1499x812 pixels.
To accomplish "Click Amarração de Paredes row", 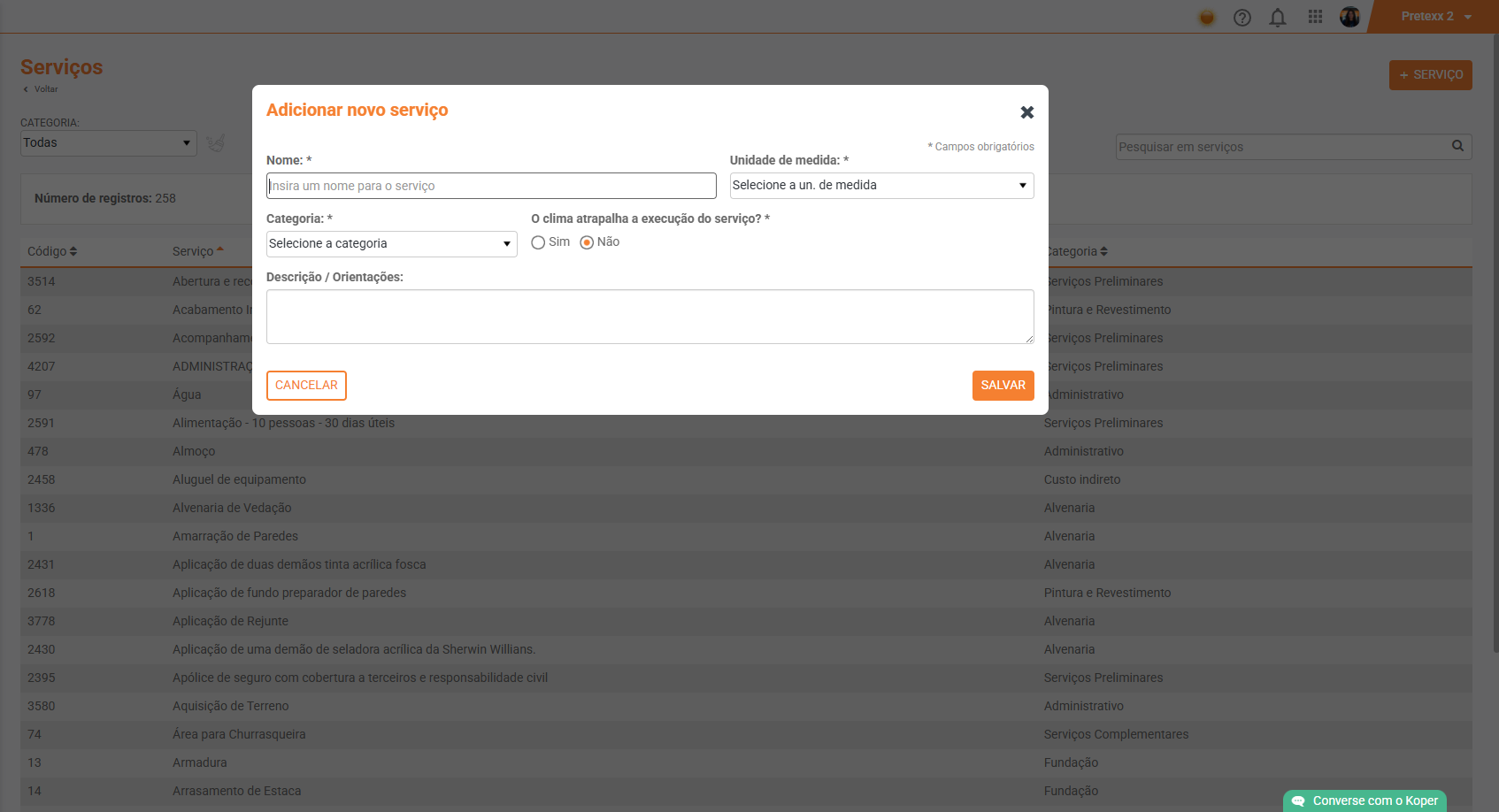I will tap(746, 536).
